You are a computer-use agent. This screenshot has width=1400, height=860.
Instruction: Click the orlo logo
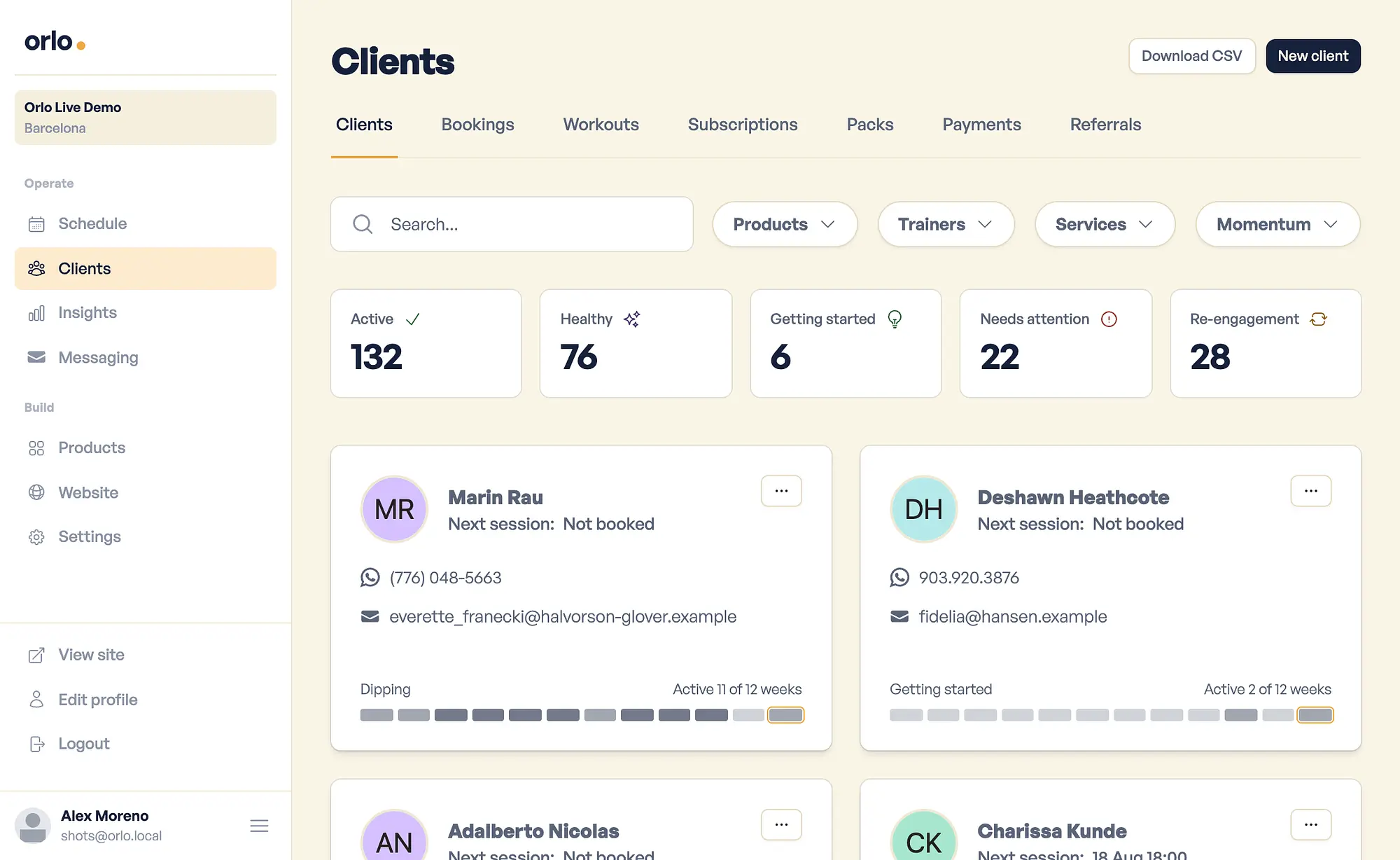[x=55, y=41]
